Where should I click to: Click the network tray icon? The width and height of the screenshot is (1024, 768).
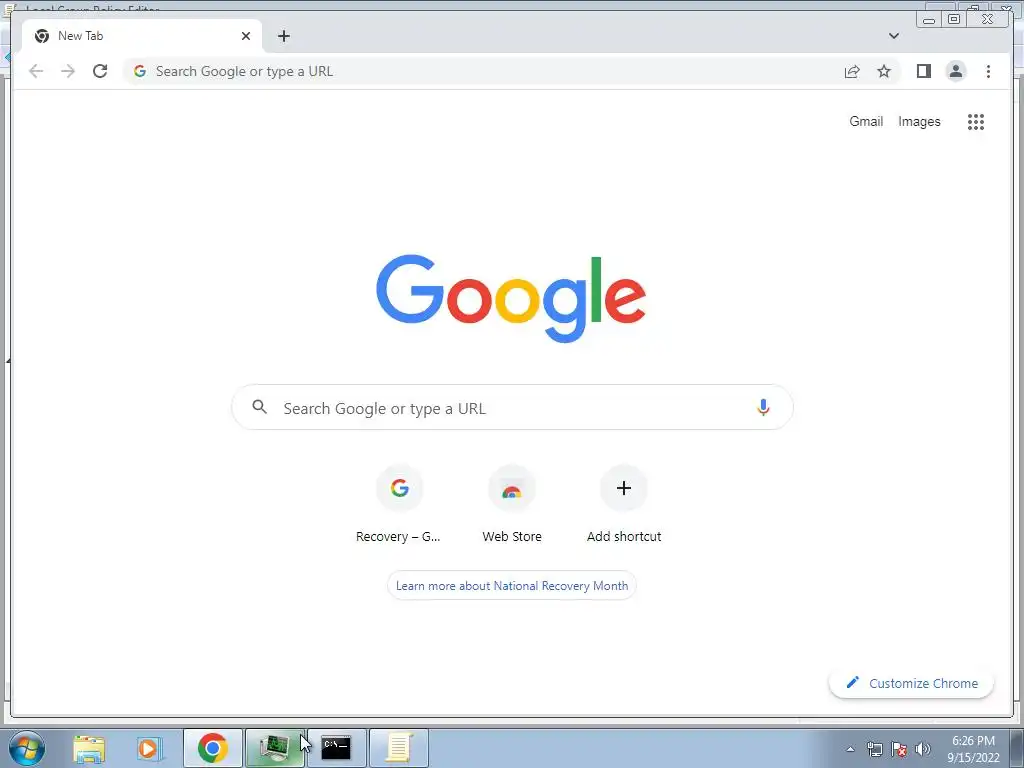coord(875,749)
